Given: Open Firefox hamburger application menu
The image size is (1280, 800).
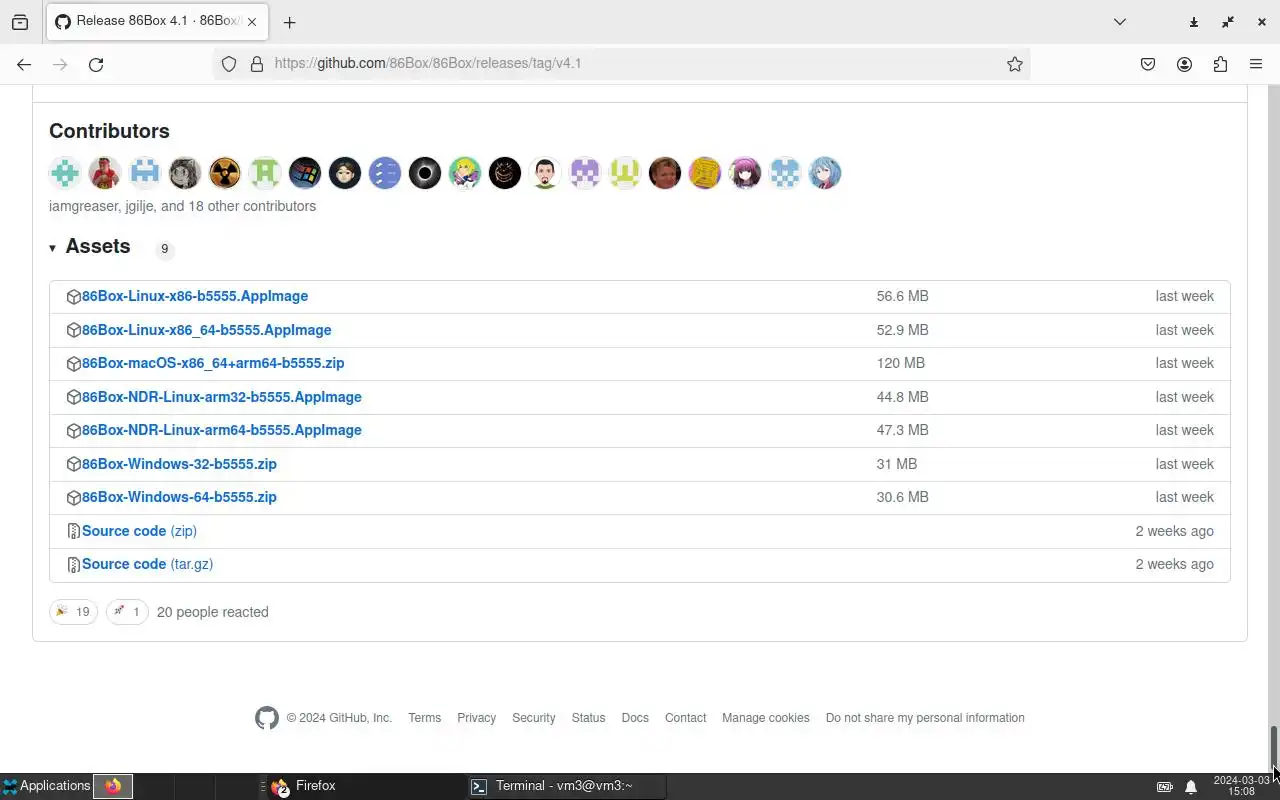Looking at the screenshot, I should [x=1256, y=64].
